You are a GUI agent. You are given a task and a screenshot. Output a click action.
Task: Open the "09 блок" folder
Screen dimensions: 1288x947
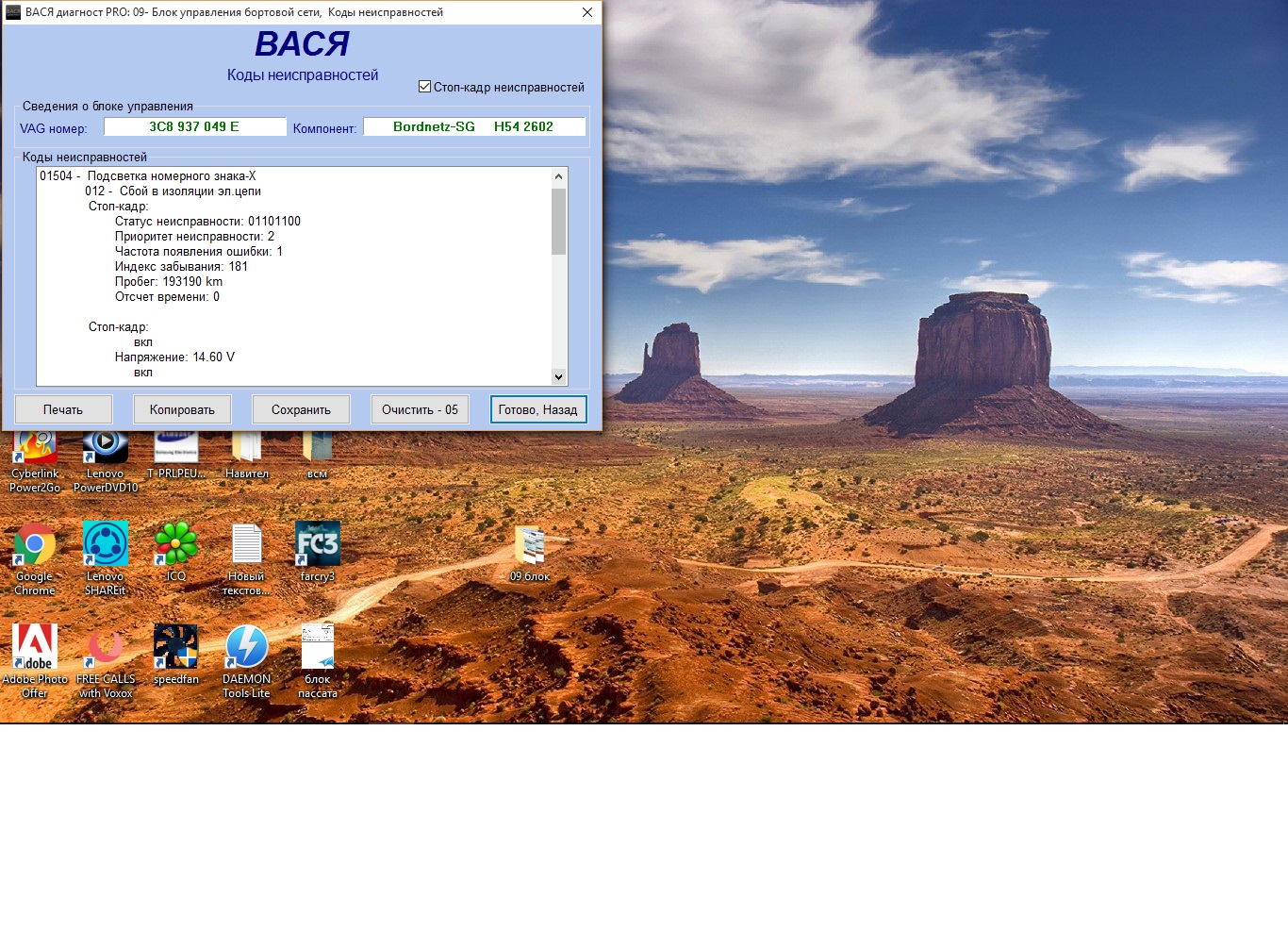click(x=529, y=547)
